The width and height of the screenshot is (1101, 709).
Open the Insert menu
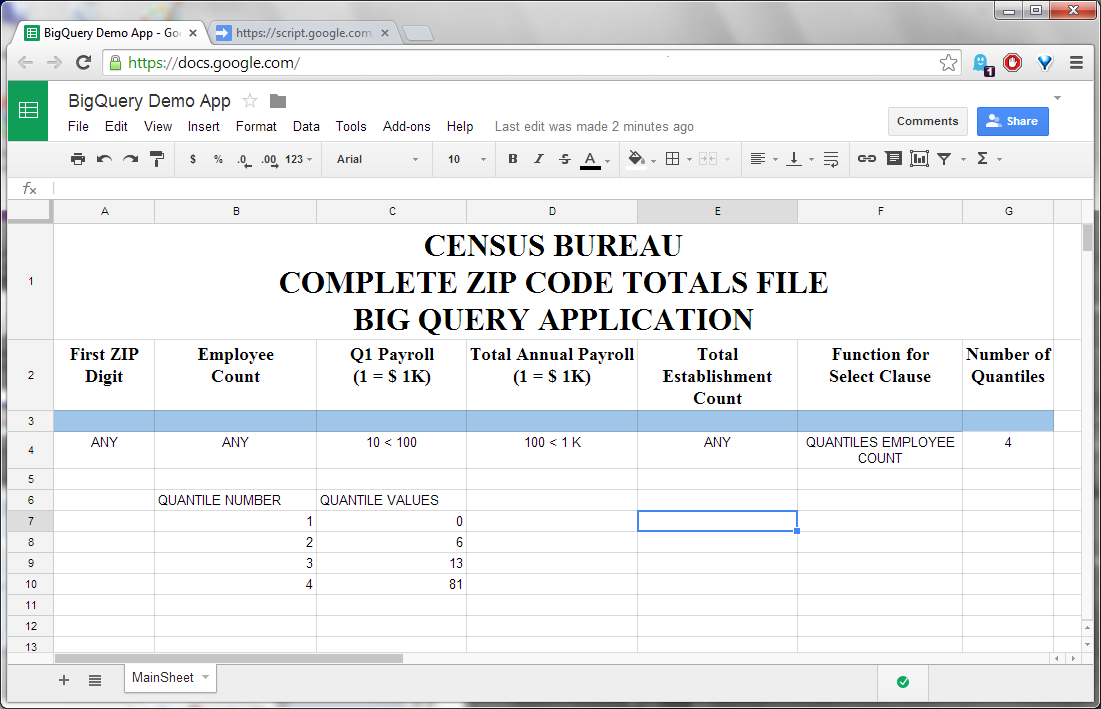point(204,126)
